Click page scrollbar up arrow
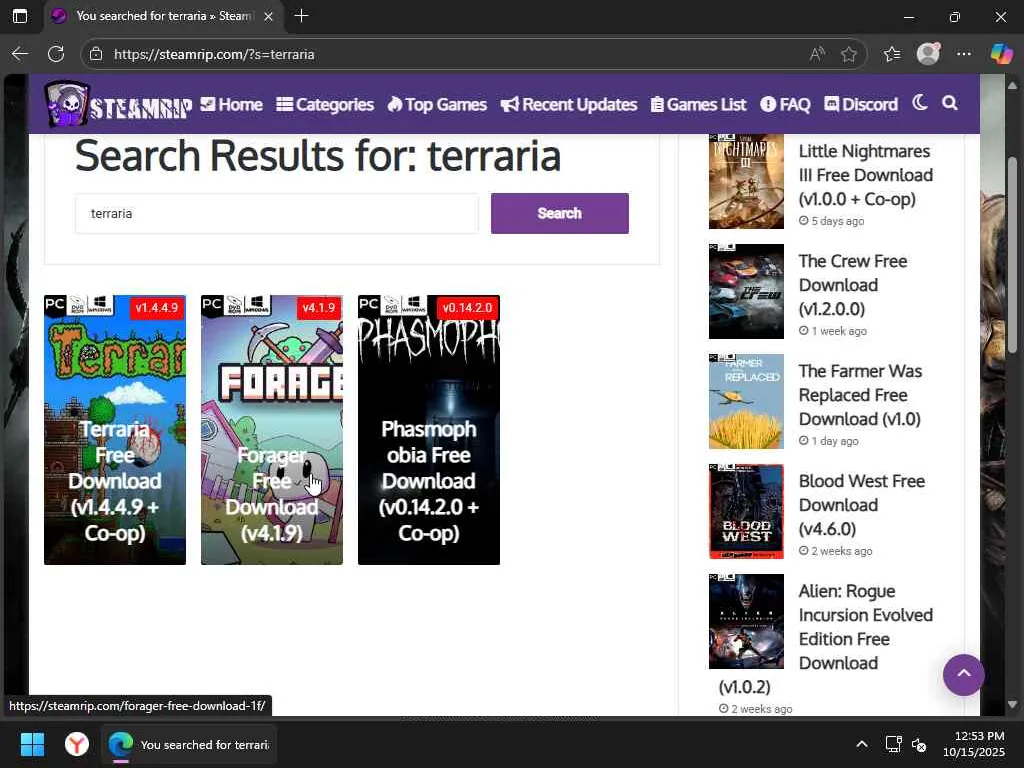 [x=1013, y=85]
